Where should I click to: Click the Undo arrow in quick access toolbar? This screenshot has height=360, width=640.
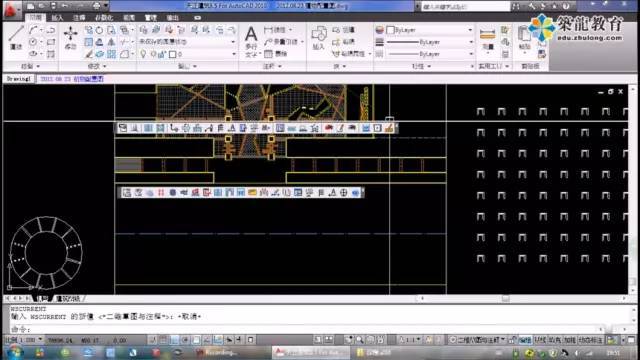[x=66, y=6]
